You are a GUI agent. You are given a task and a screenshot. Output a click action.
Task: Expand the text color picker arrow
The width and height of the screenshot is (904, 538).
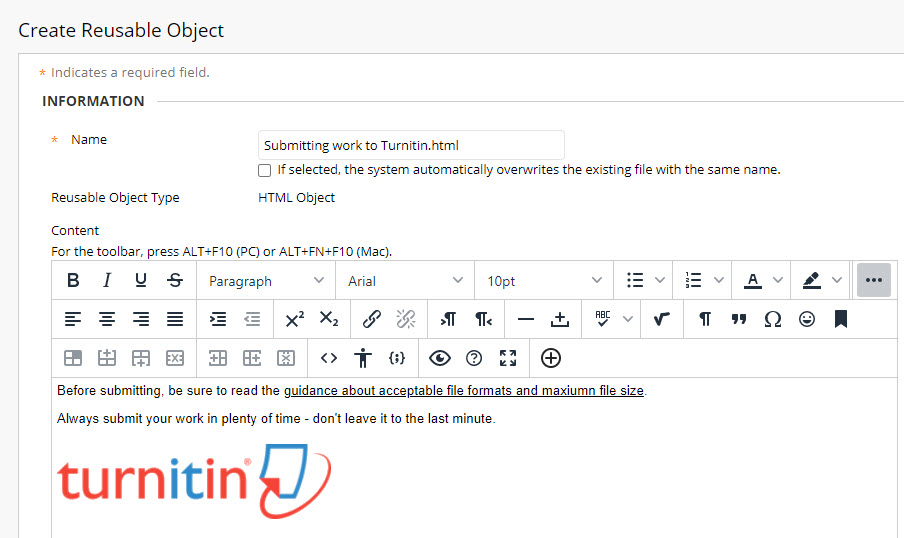point(778,280)
